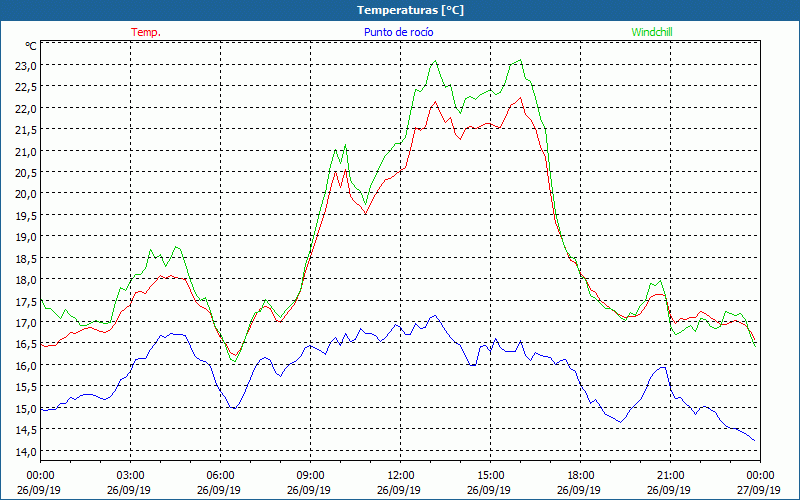The image size is (800, 500).
Task: Select the green Windchill legend label
Action: click(x=652, y=32)
